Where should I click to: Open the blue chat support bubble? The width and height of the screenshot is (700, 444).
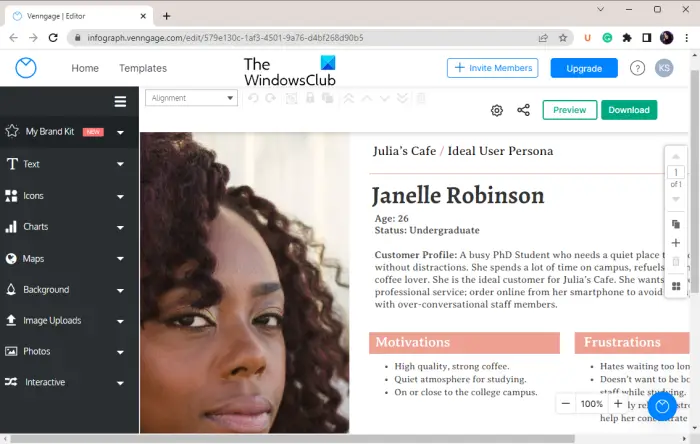[662, 407]
